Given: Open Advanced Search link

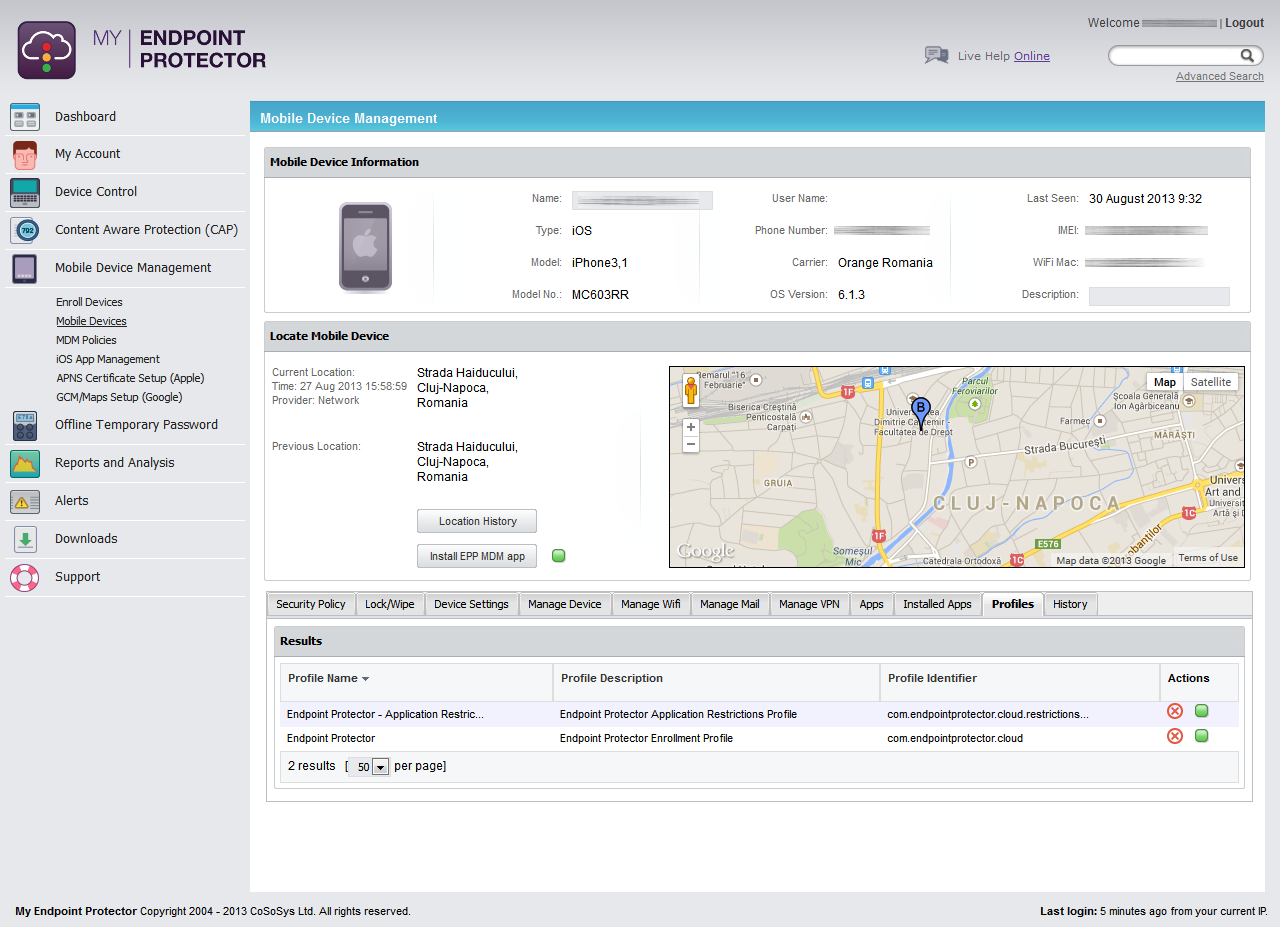Looking at the screenshot, I should tap(1220, 76).
